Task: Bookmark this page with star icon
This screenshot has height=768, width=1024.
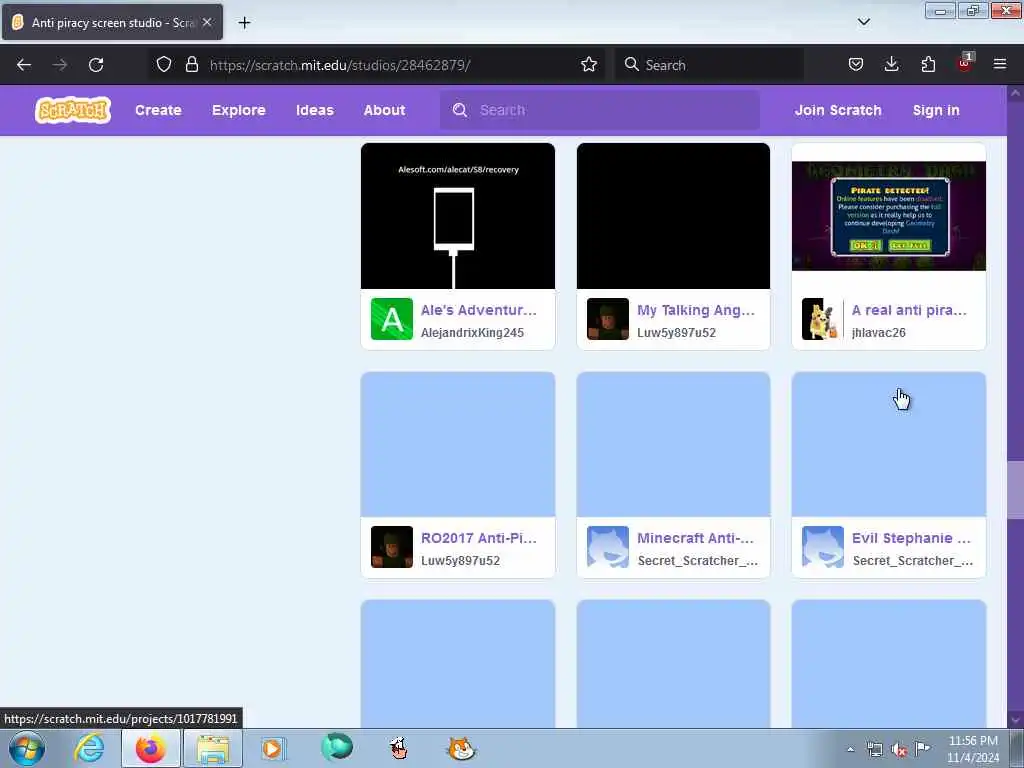Action: 588,64
